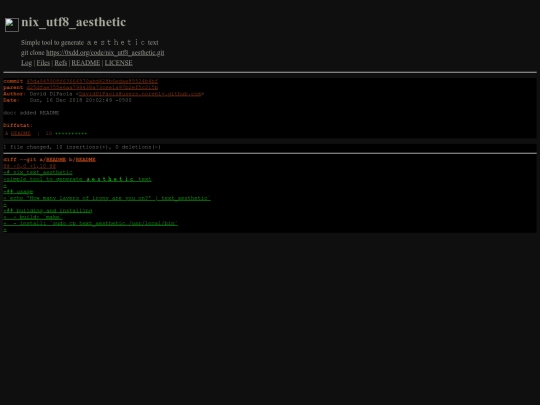Open the README link in navigation
The width and height of the screenshot is (540, 405).
[86, 63]
